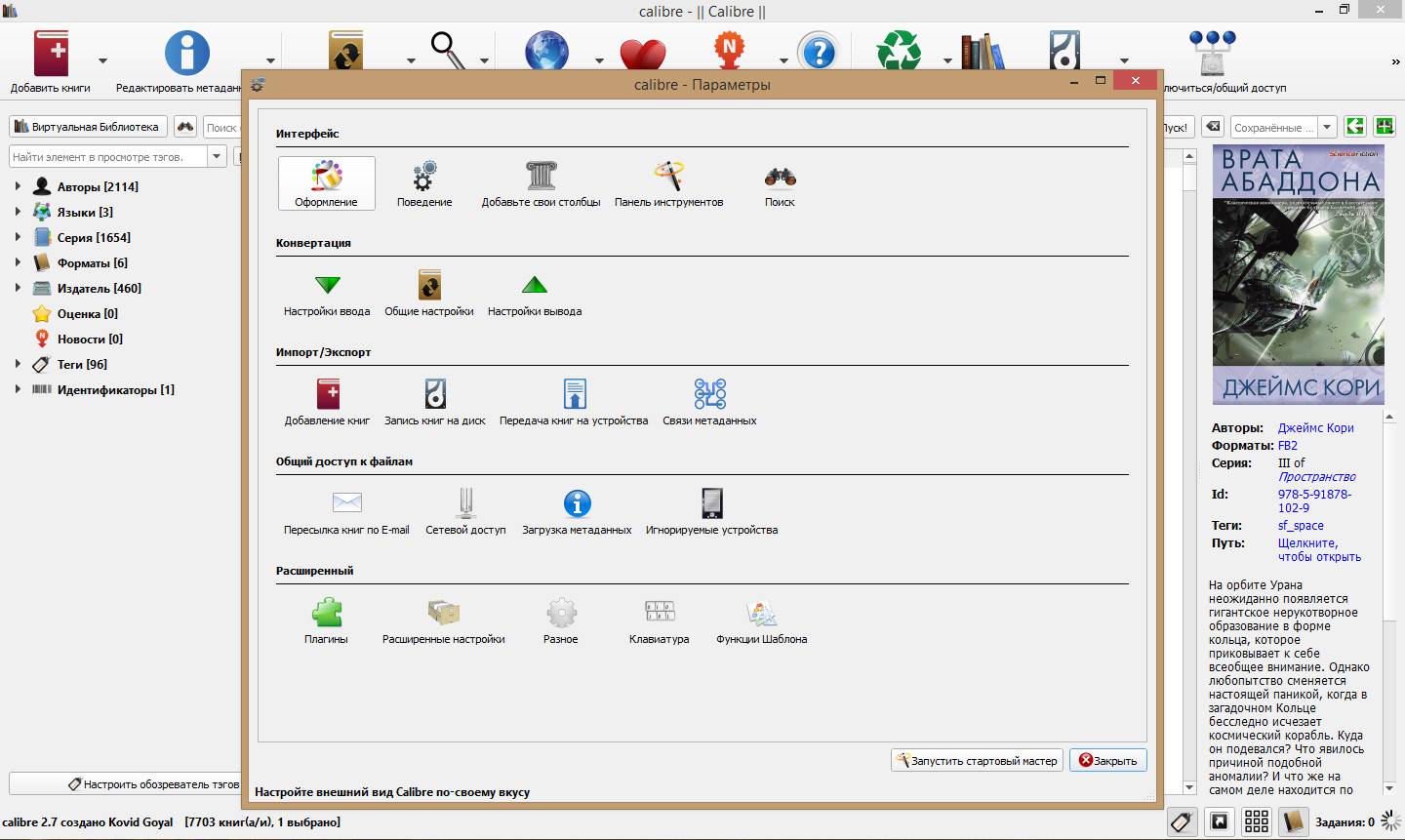Open the Оформление preferences section
1405x840 pixels.
(326, 183)
